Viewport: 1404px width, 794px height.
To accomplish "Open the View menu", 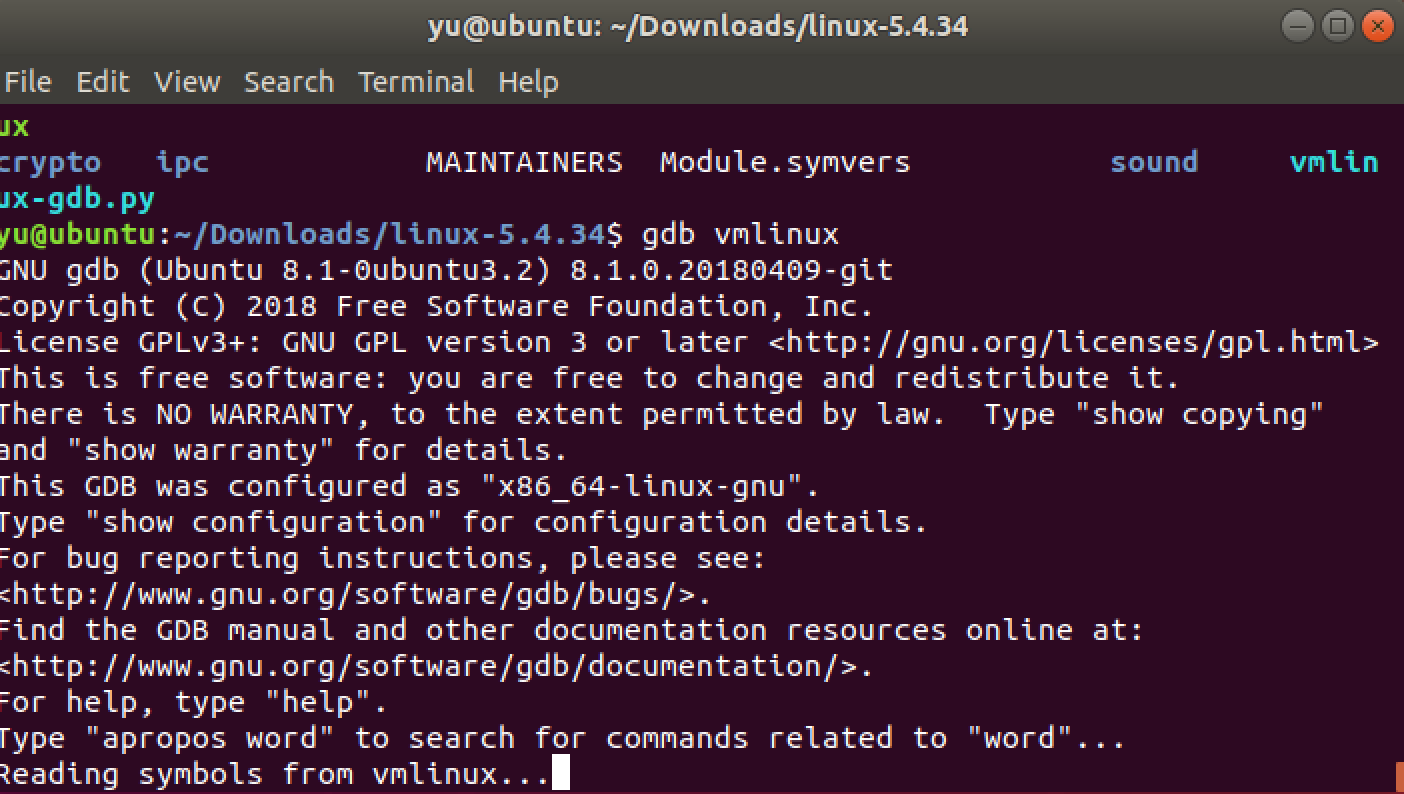I will pos(186,82).
